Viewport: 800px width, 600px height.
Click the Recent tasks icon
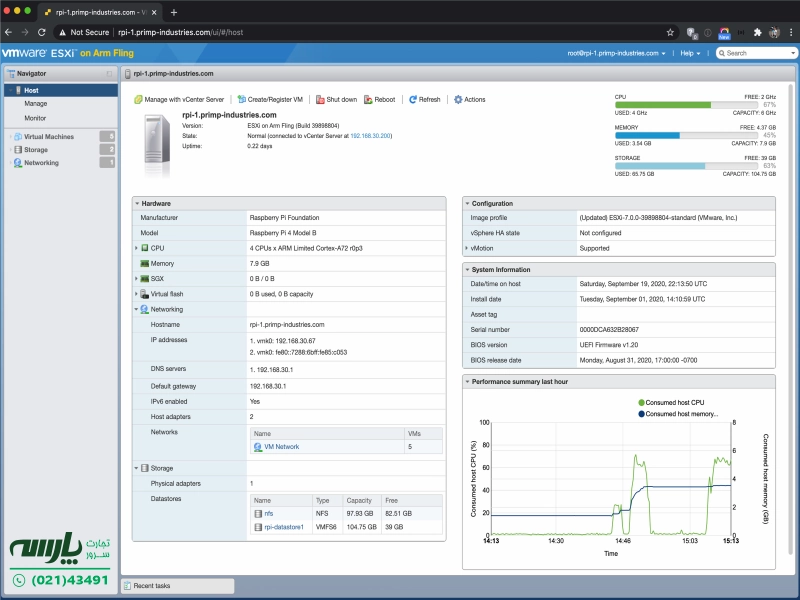128,586
